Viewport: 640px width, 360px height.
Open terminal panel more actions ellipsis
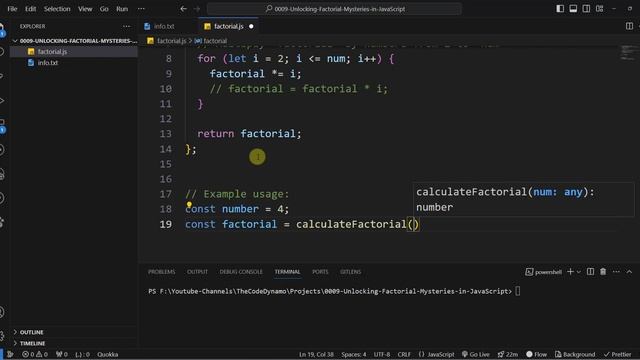[x=616, y=272]
